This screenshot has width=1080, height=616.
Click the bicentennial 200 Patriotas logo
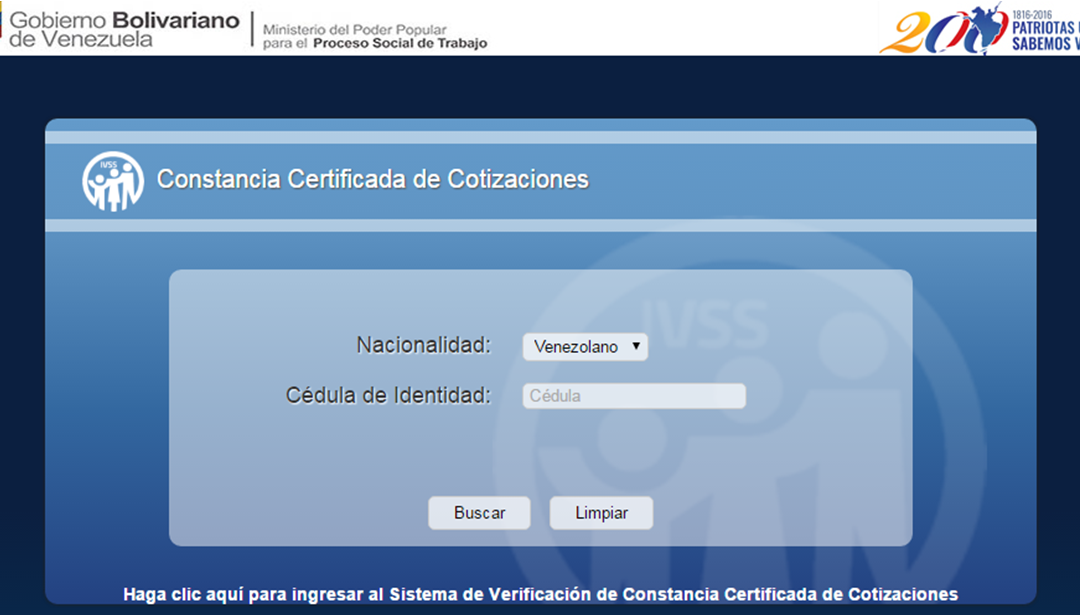click(979, 29)
